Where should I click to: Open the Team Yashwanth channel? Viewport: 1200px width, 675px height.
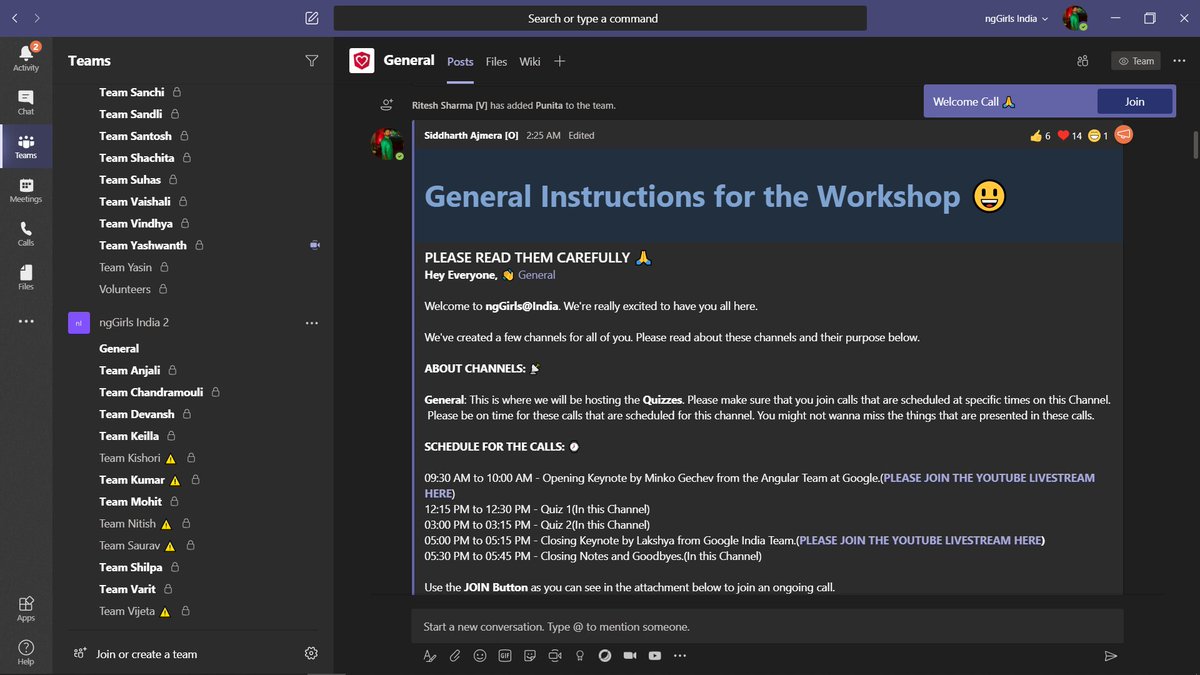[x=142, y=245]
